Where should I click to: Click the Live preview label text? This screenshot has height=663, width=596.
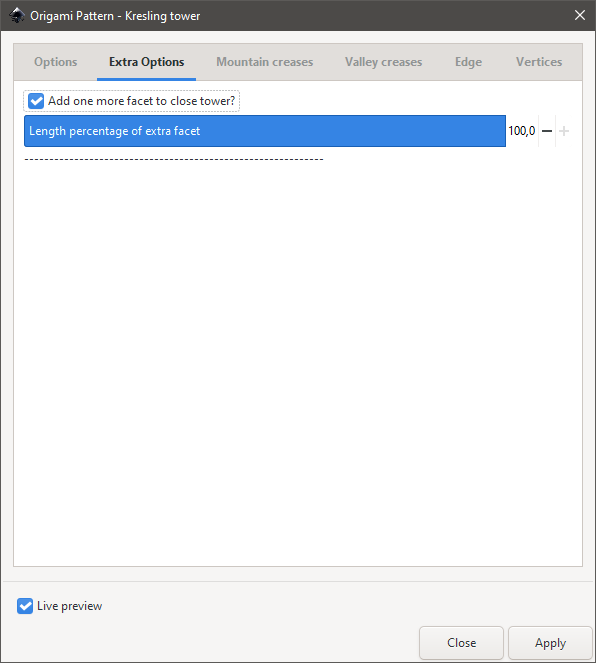(x=70, y=606)
